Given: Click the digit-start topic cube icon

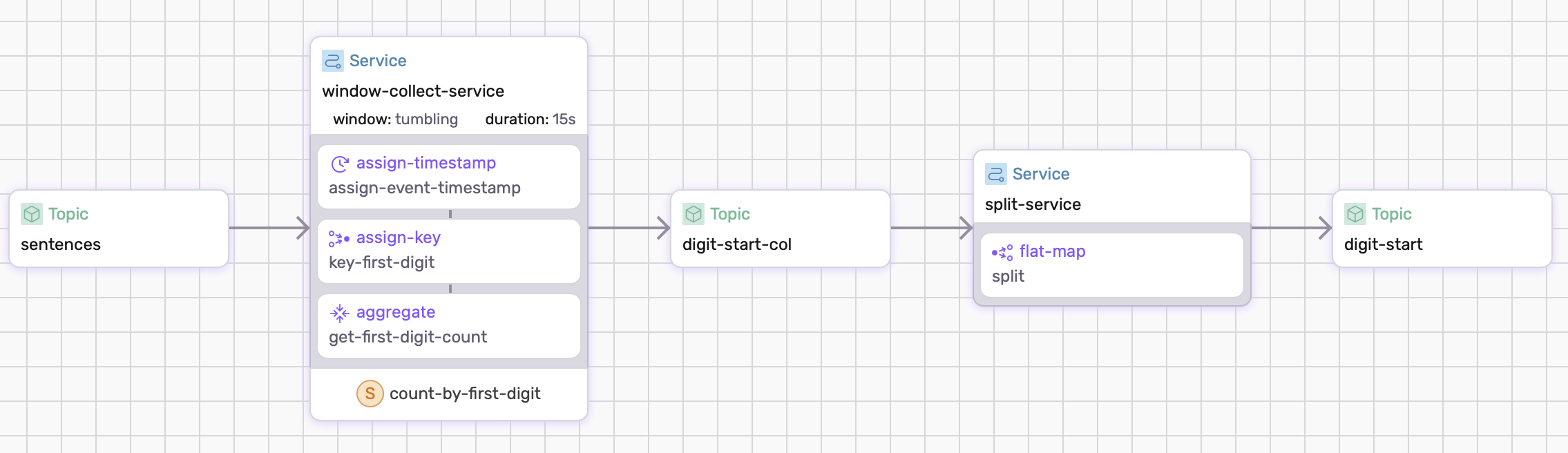Looking at the screenshot, I should pos(1355,214).
